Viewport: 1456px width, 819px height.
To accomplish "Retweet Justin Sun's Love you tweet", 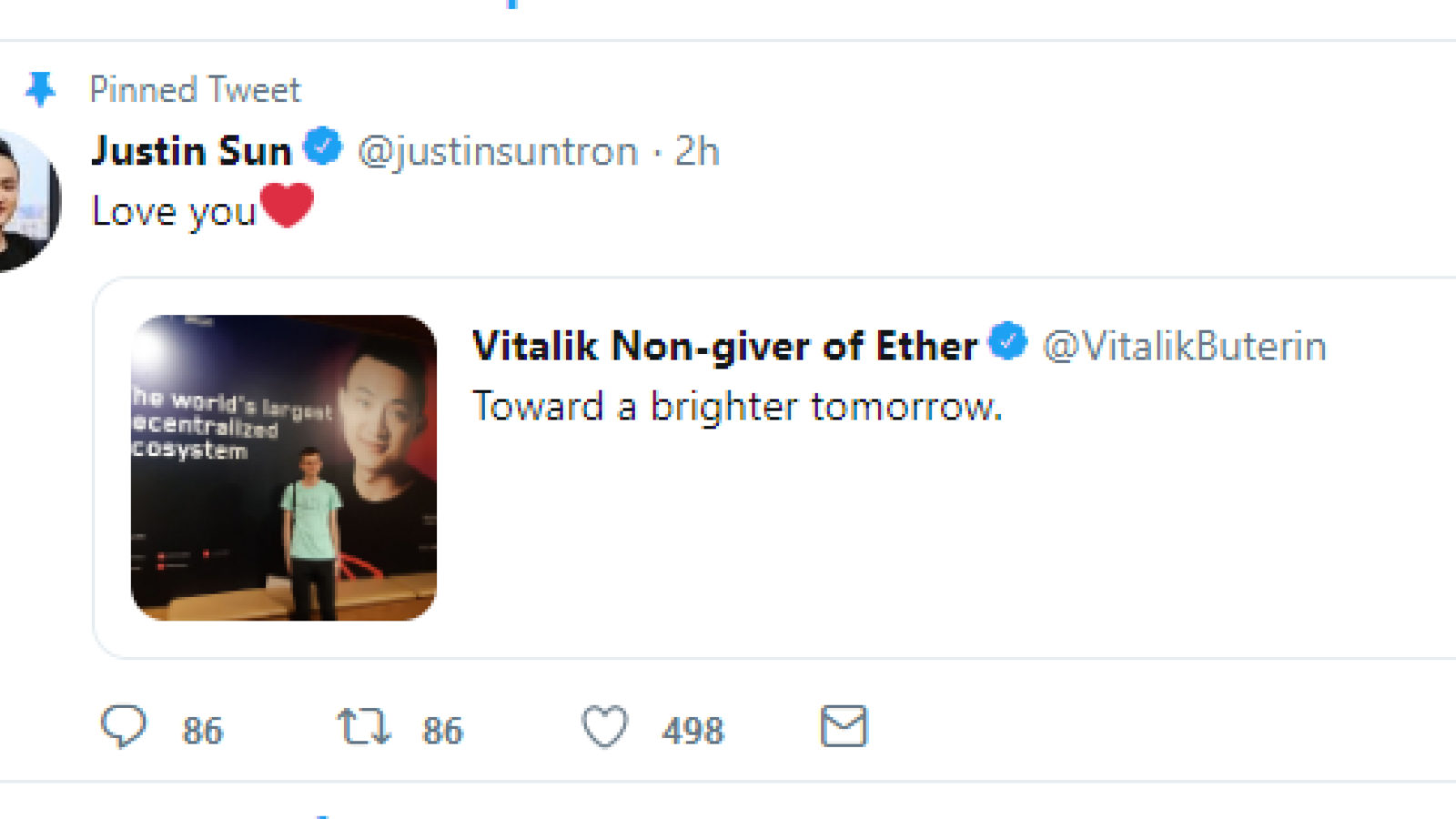I will coord(364,728).
